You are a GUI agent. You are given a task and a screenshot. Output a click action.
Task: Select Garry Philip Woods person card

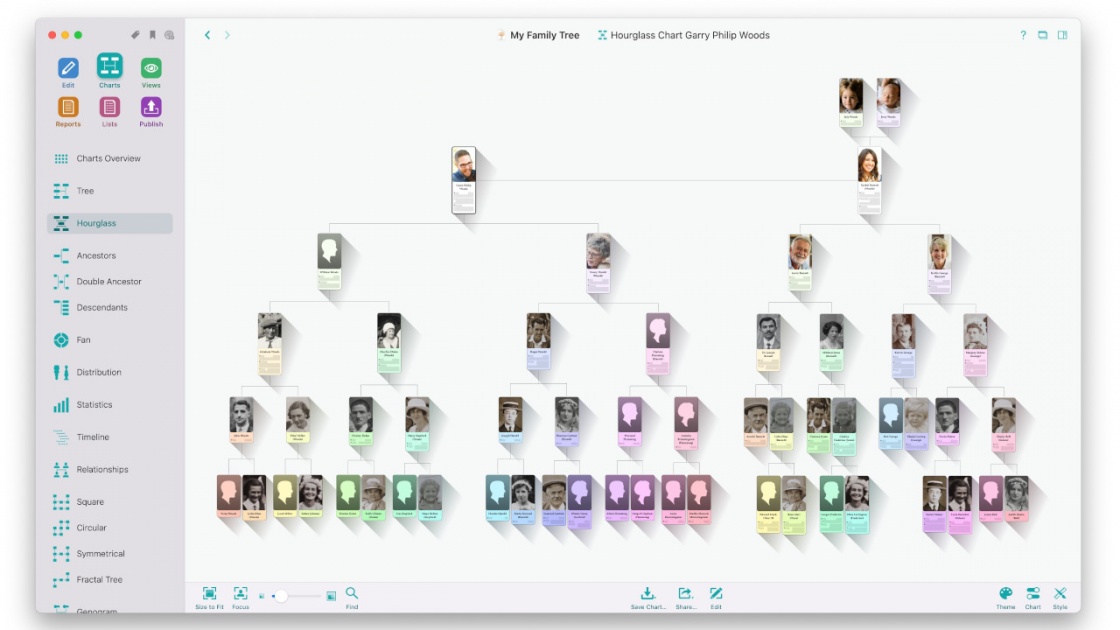(463, 180)
